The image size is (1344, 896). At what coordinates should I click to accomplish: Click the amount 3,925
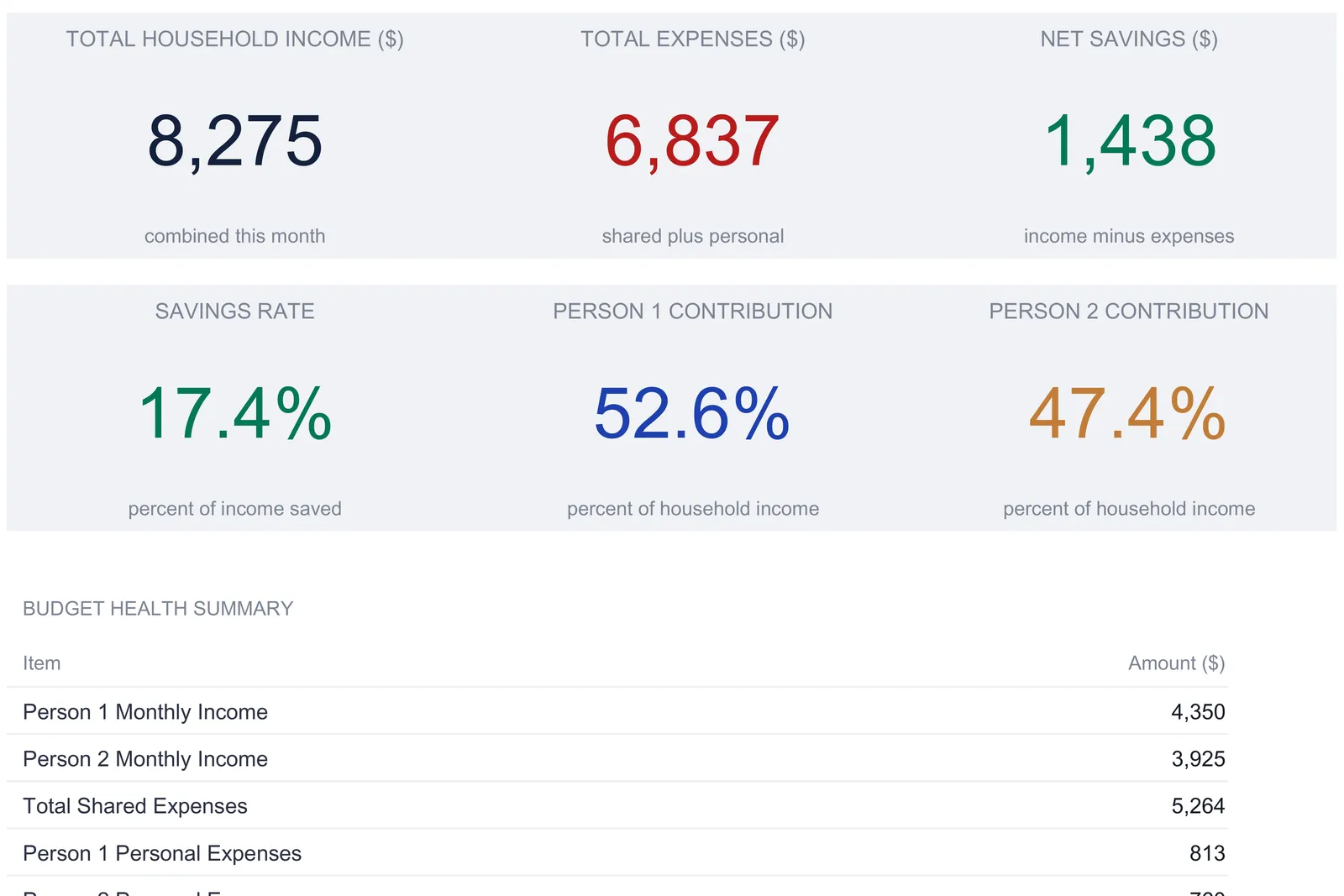(x=1198, y=759)
